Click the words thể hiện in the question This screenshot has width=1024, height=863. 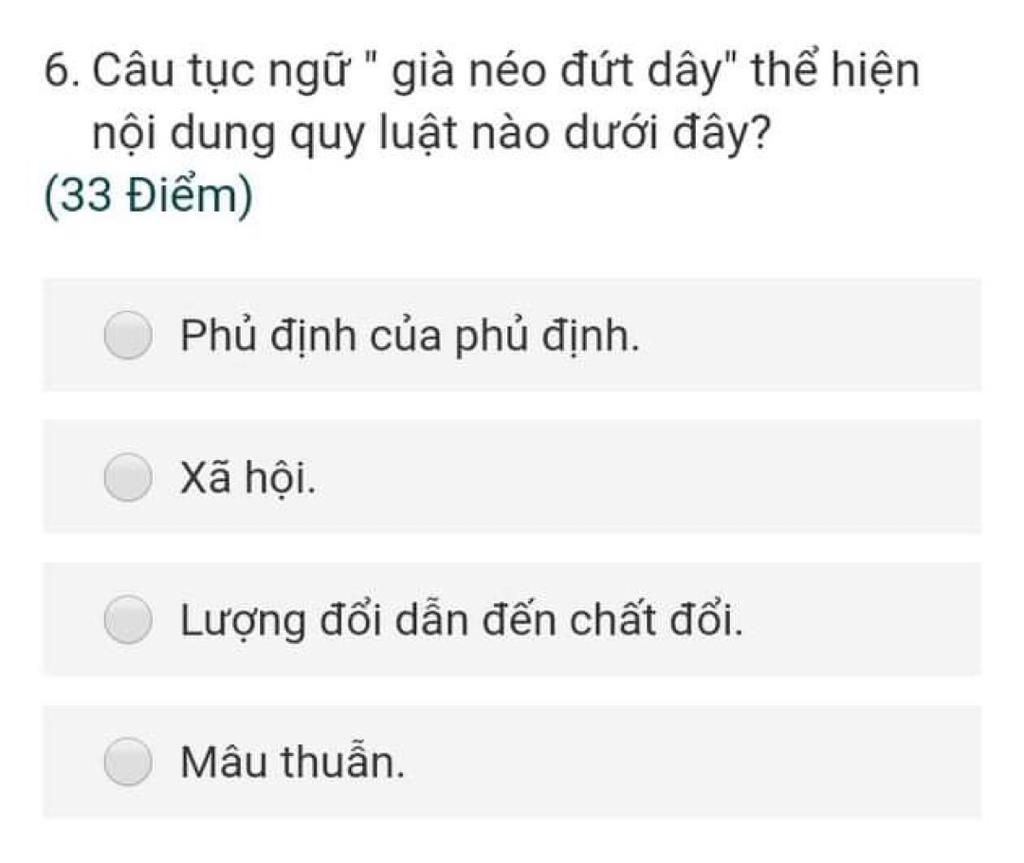pos(836,71)
